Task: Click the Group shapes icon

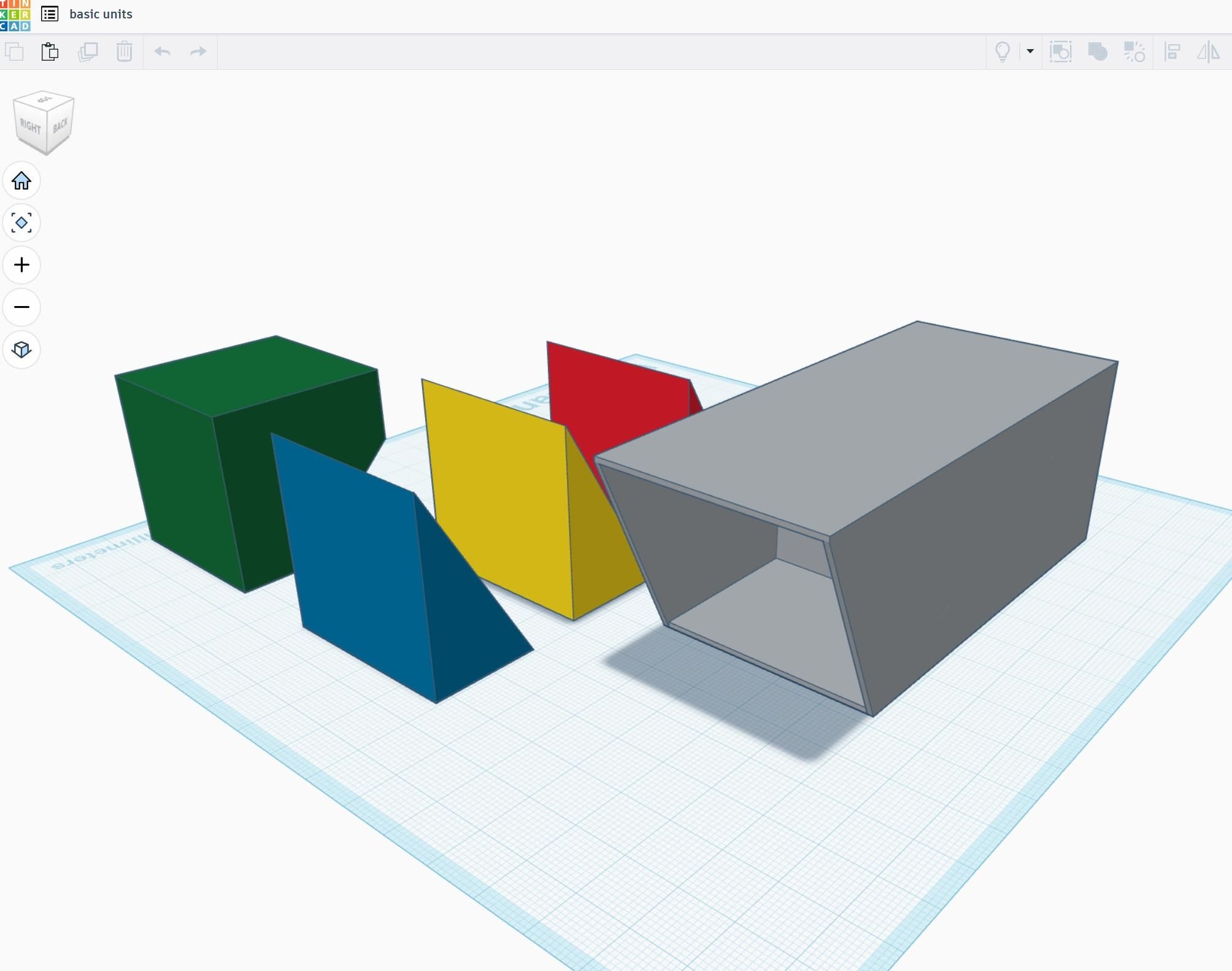Action: [x=1098, y=52]
